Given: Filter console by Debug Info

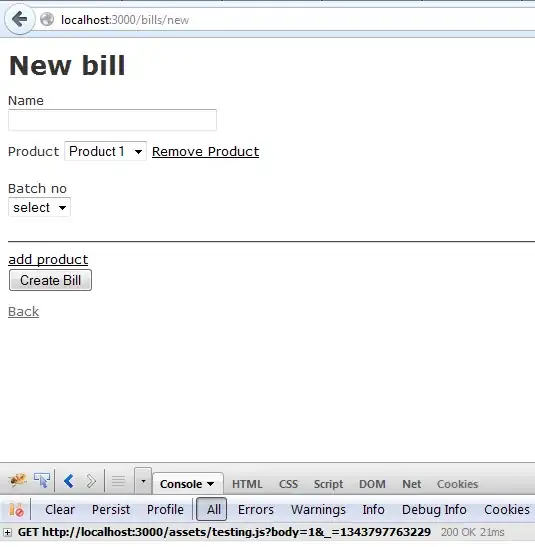Looking at the screenshot, I should (434, 510).
